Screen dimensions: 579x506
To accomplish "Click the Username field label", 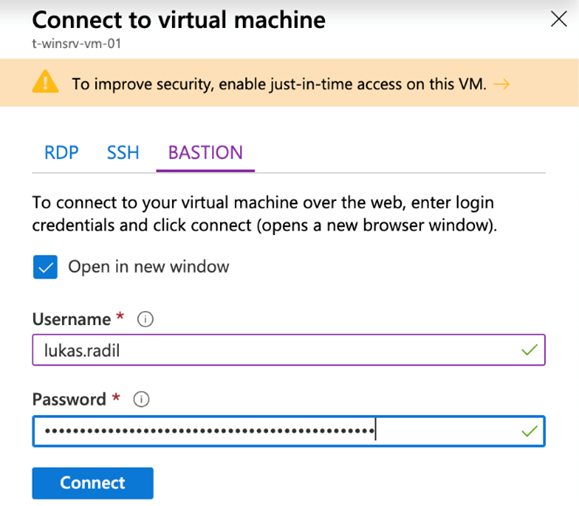I will click(x=71, y=319).
